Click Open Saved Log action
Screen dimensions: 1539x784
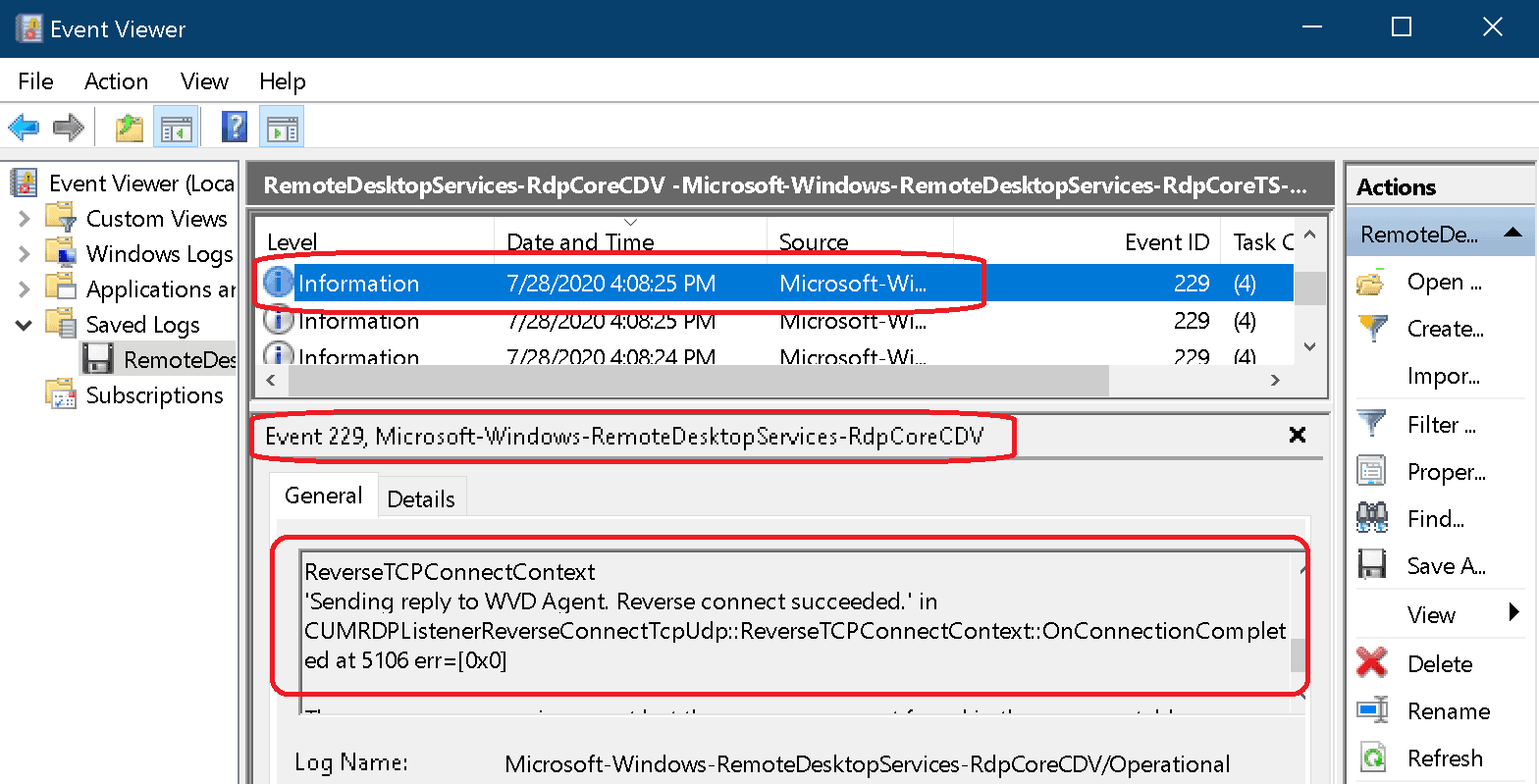(1444, 283)
